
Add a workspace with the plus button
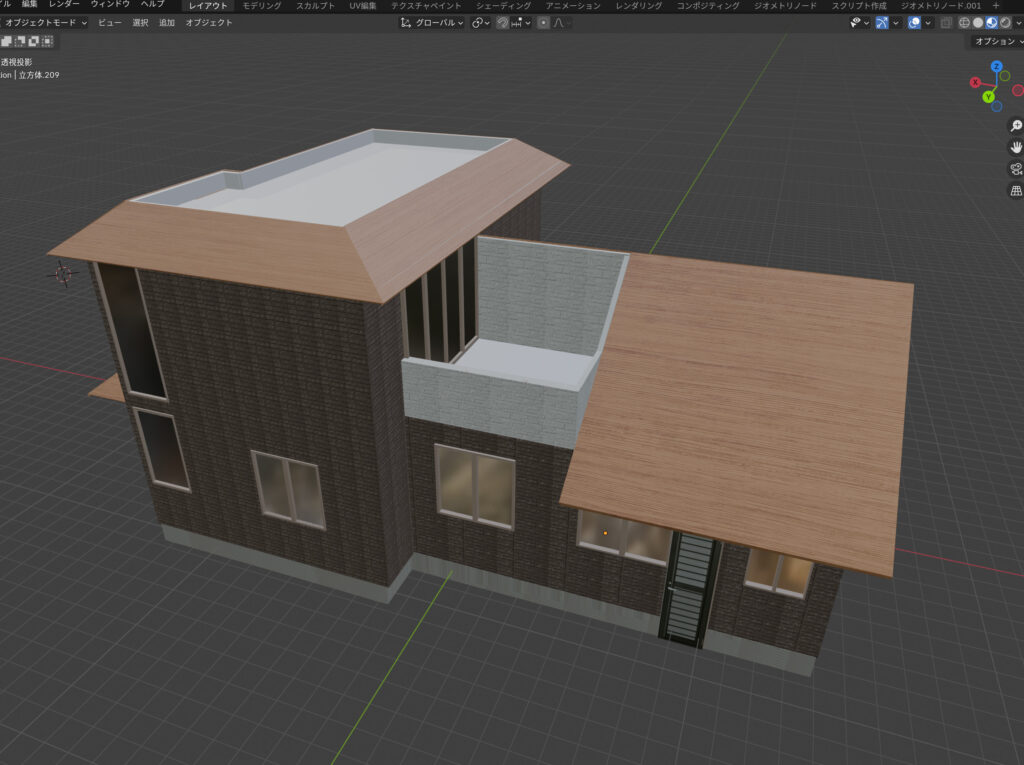coord(995,5)
